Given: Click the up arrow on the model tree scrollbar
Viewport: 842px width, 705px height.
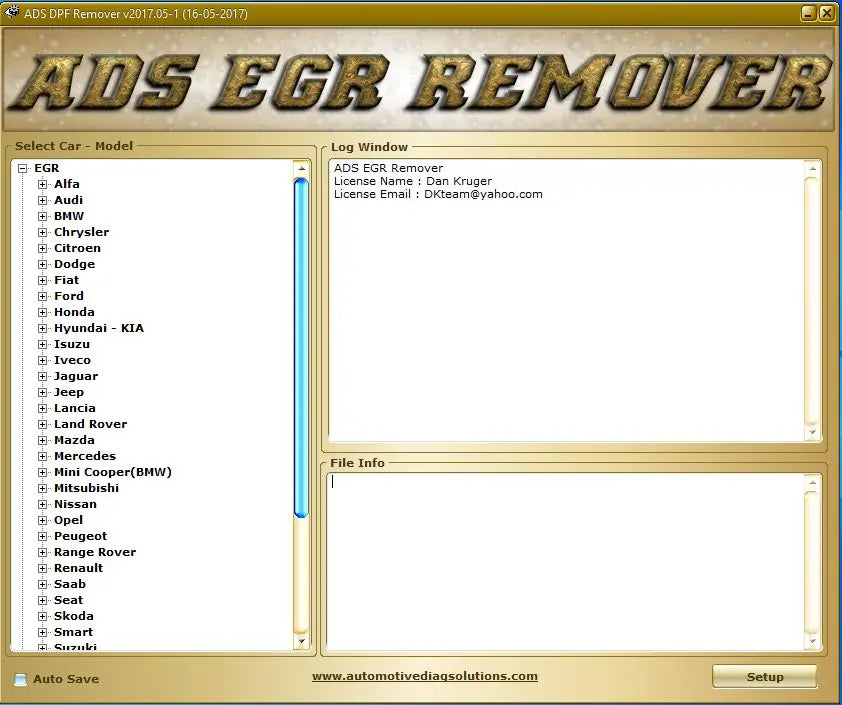Looking at the screenshot, I should coord(302,167).
